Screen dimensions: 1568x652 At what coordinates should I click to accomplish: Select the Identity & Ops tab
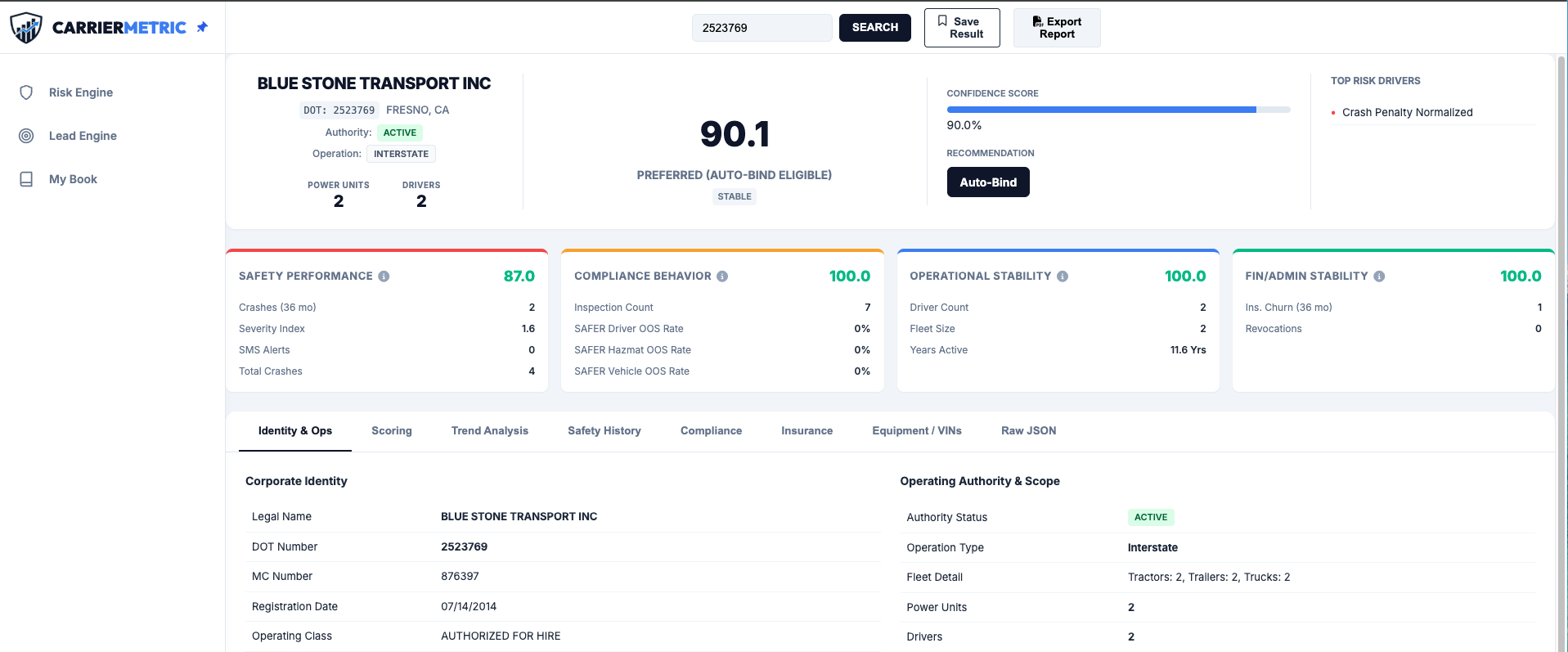pos(295,431)
